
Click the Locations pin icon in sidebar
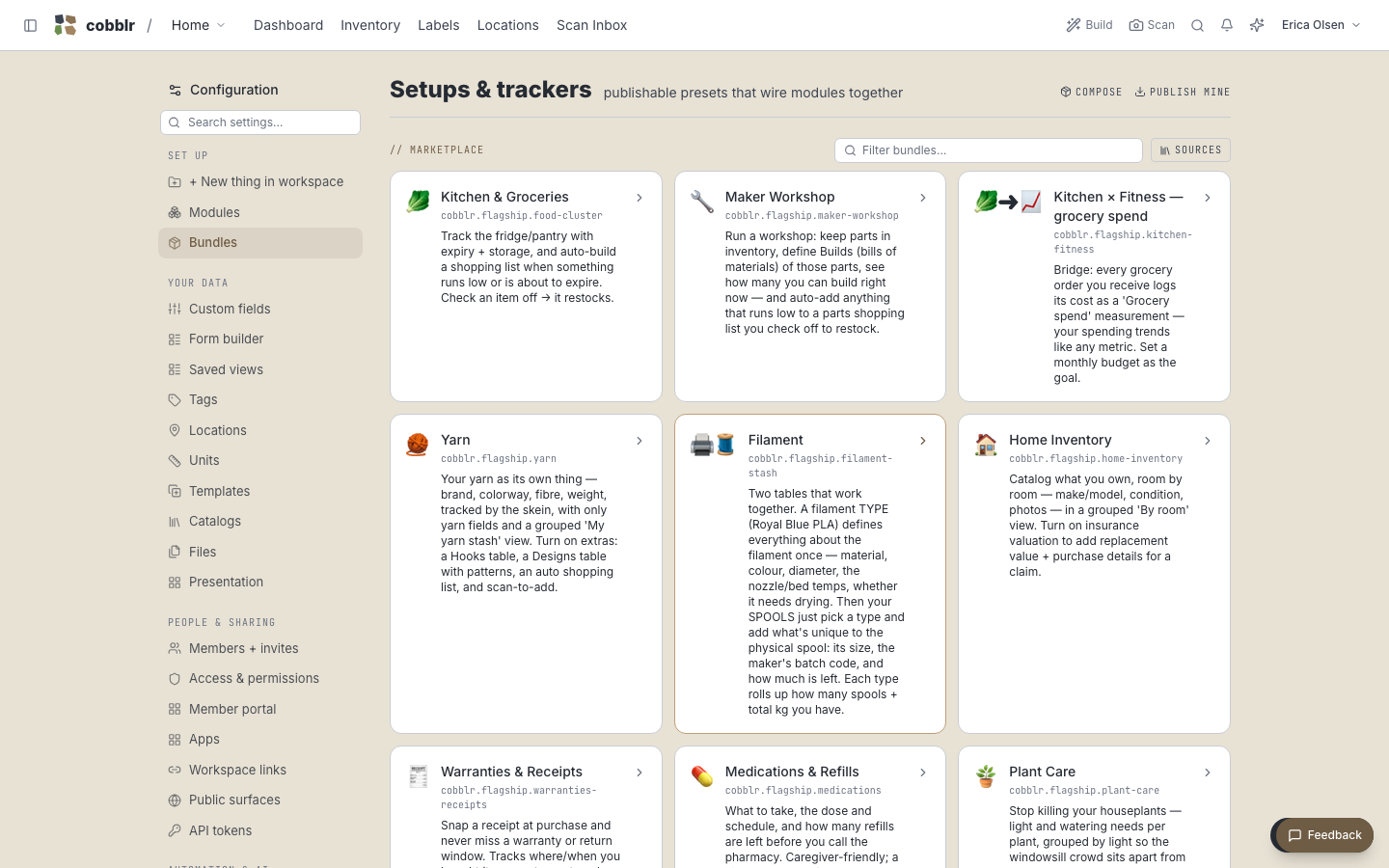175,430
